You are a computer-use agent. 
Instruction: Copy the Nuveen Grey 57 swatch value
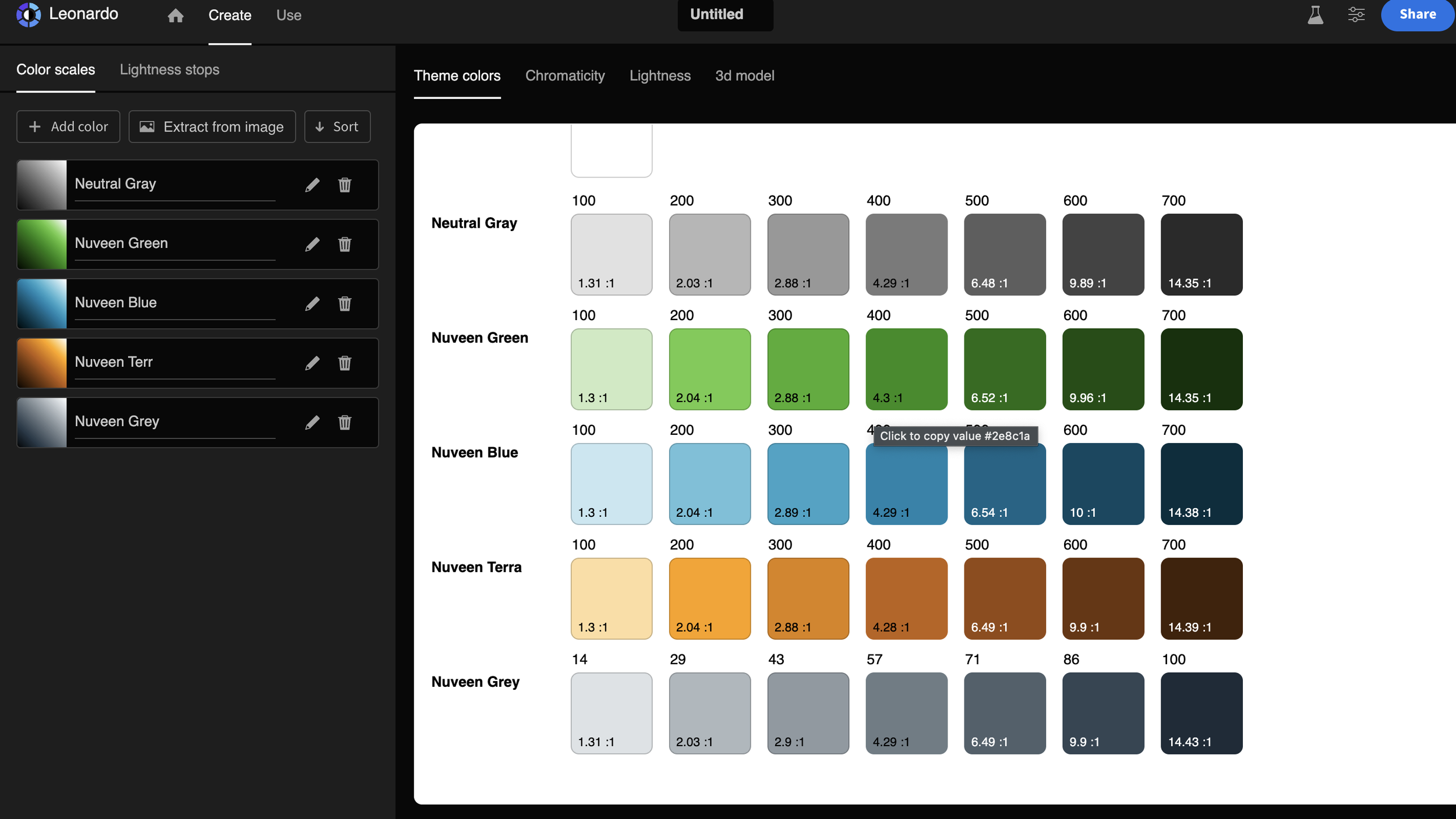tap(906, 713)
